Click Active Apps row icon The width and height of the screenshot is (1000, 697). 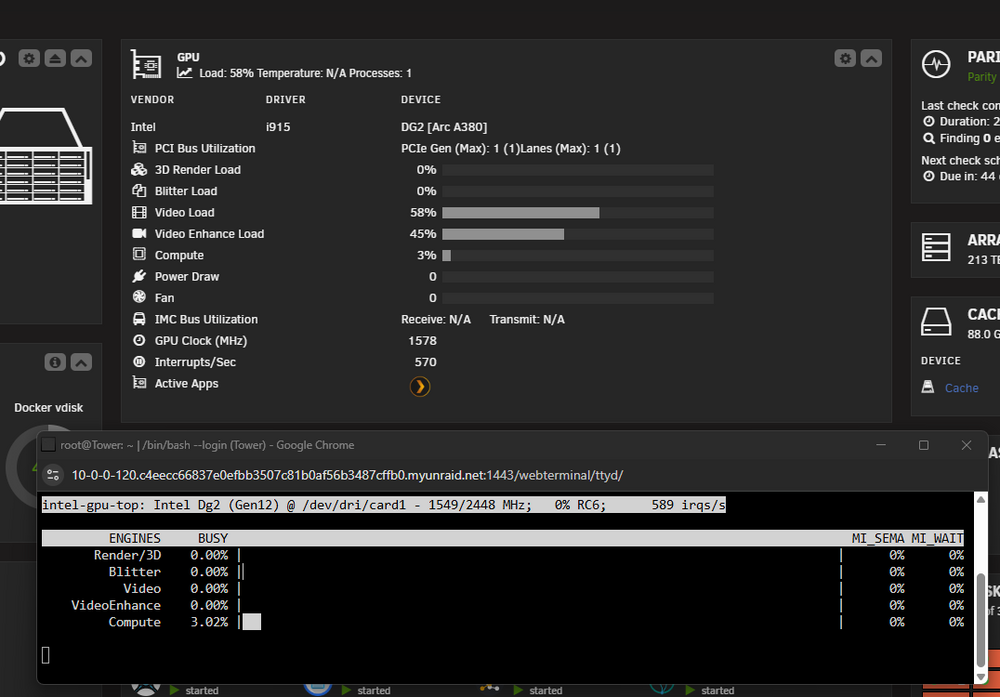(x=139, y=383)
